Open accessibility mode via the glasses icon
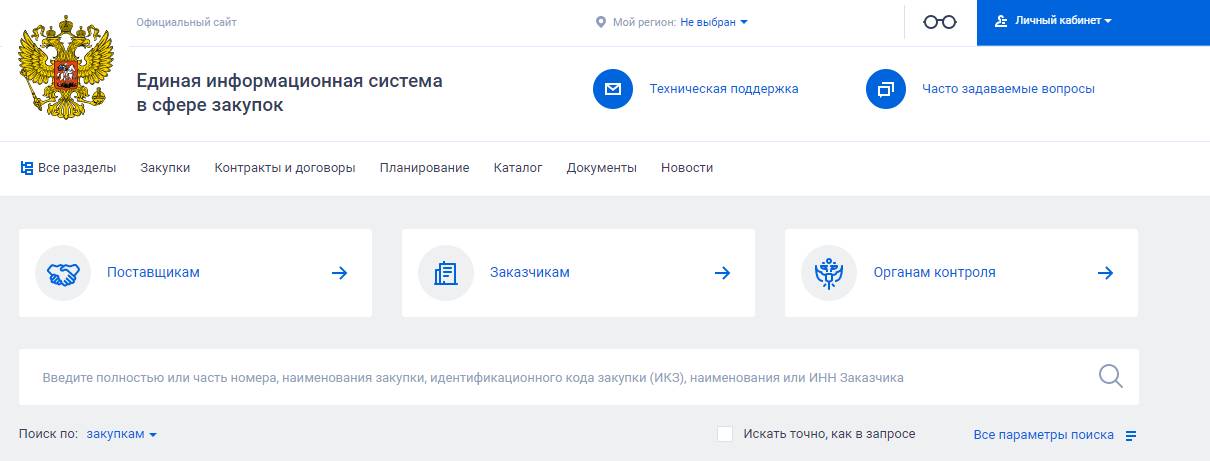Viewport: 1210px width, 461px height. click(940, 22)
